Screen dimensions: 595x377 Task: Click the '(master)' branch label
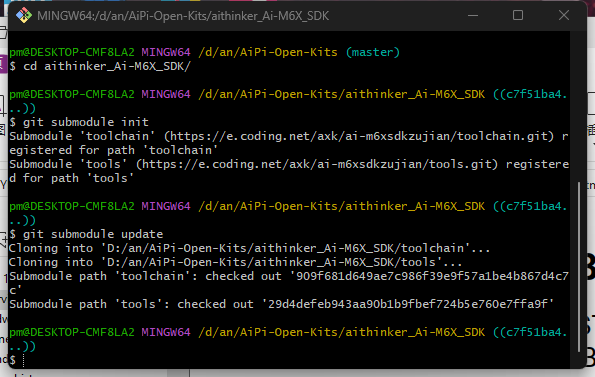click(x=373, y=52)
